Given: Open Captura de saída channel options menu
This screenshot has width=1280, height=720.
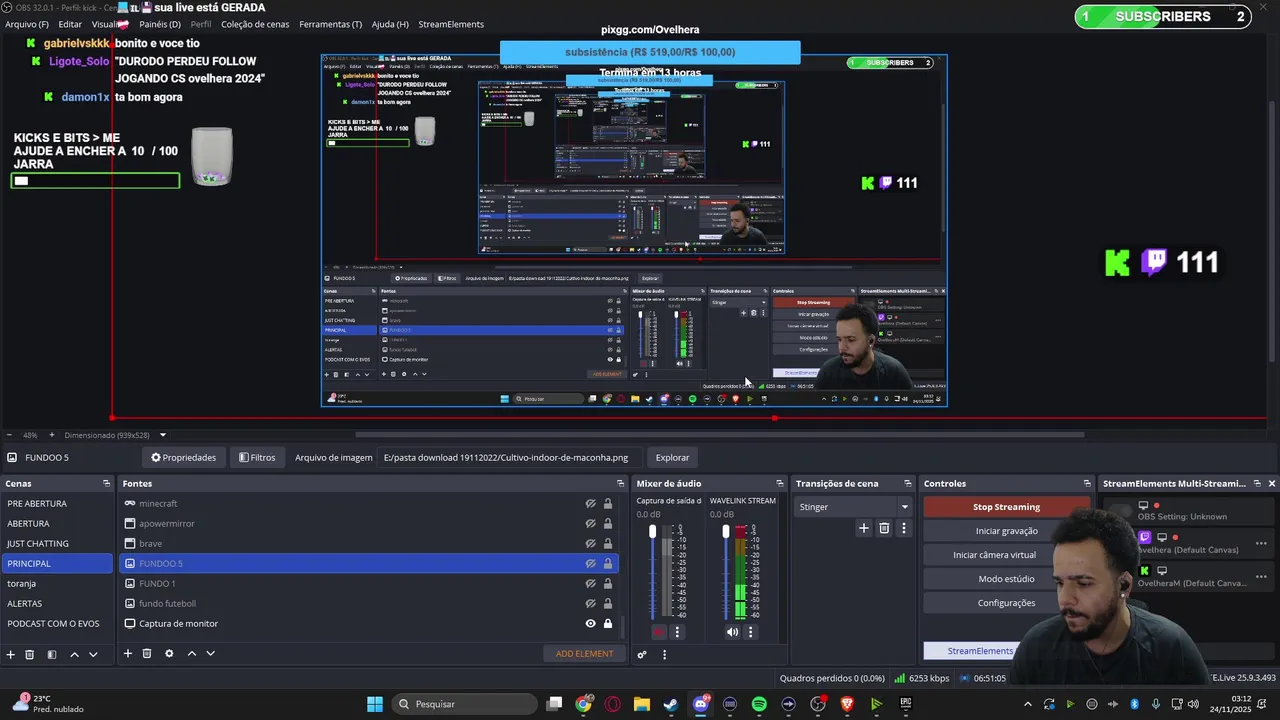Looking at the screenshot, I should (x=677, y=632).
